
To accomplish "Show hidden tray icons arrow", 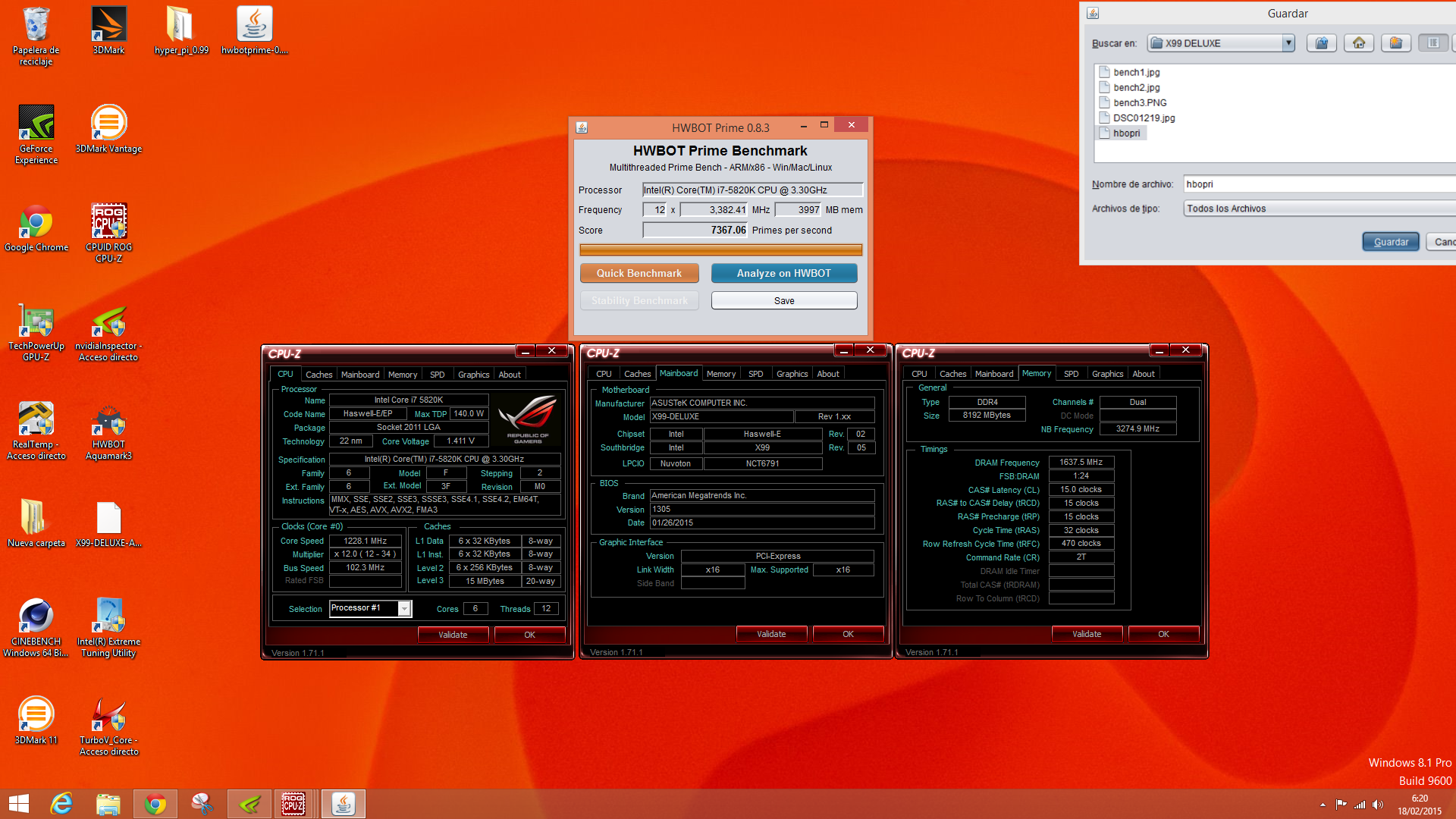I will 1323,805.
